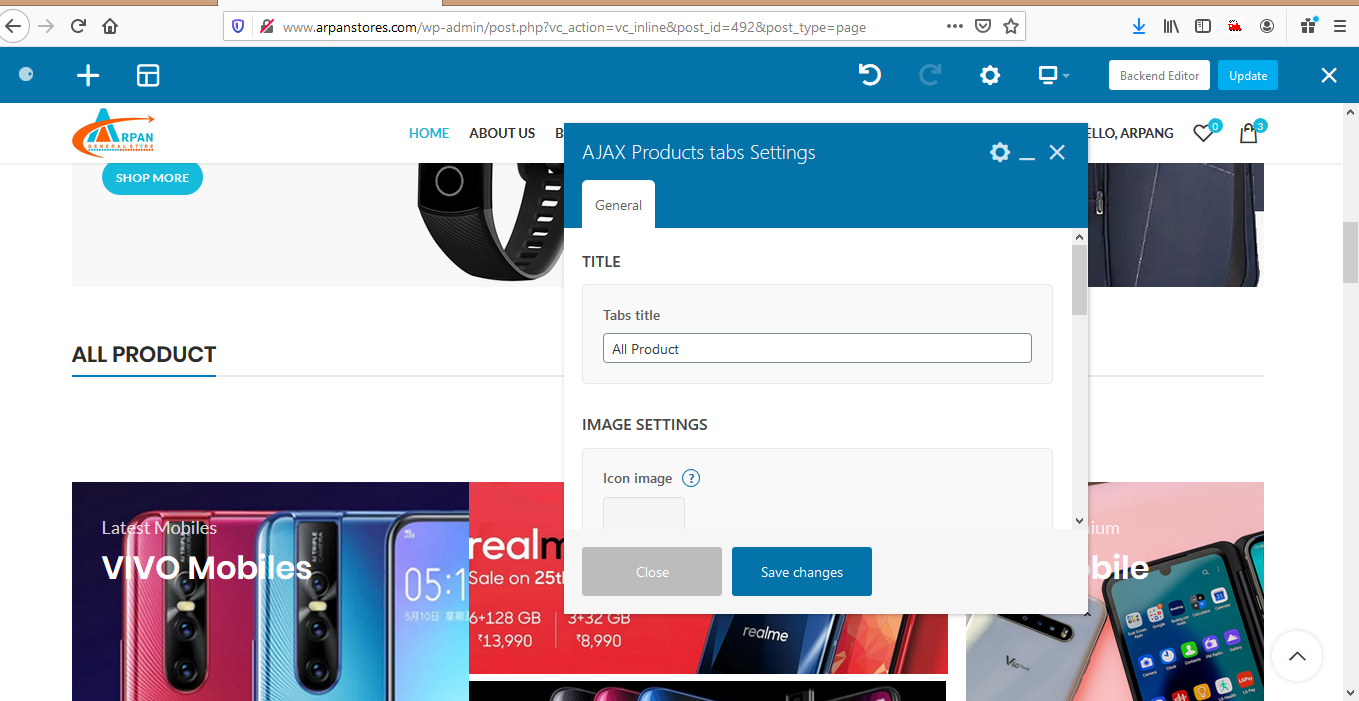Save page to Pocket
This screenshot has height=701, width=1359.
click(983, 27)
